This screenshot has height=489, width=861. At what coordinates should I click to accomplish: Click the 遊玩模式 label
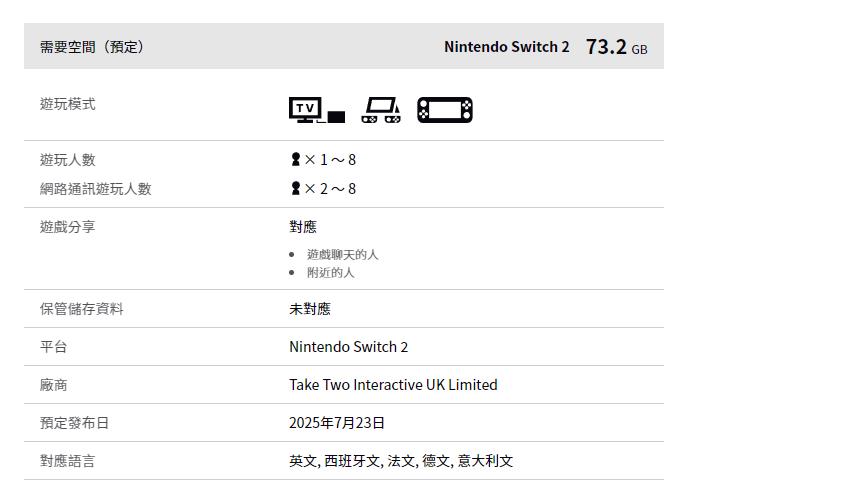68,104
